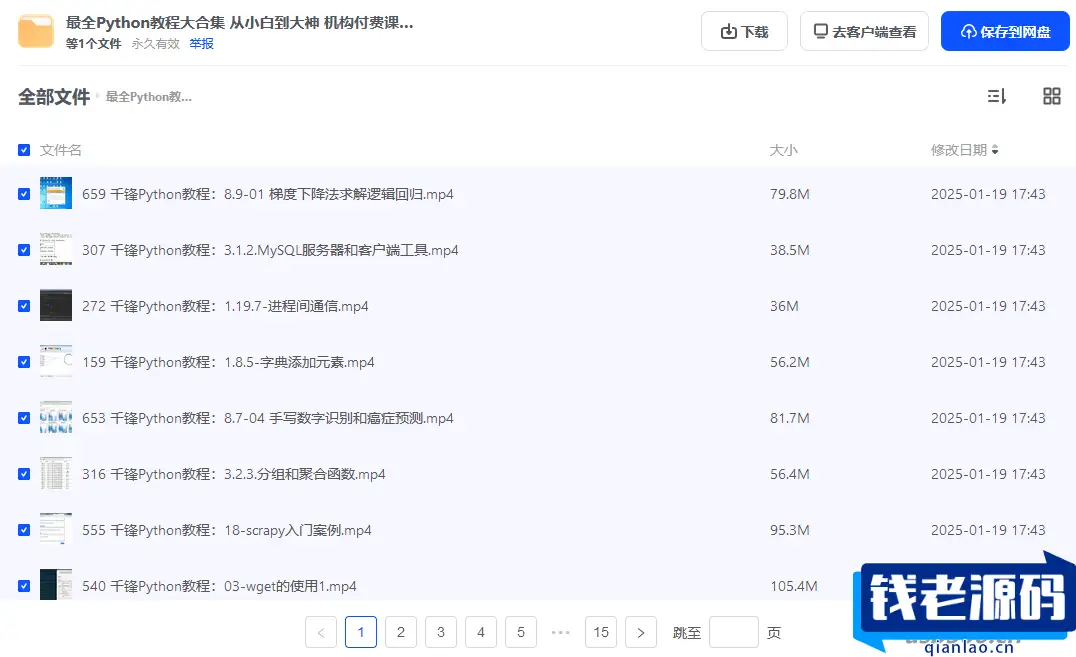1076x657 pixels.
Task: Click the 举报 report link
Action: (x=201, y=44)
